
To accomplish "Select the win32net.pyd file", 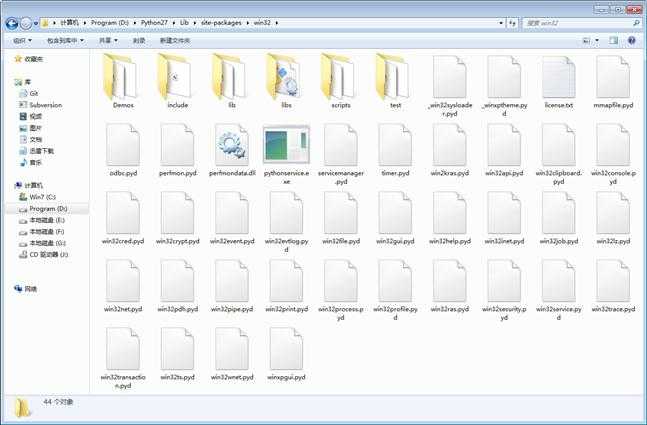I will point(123,286).
